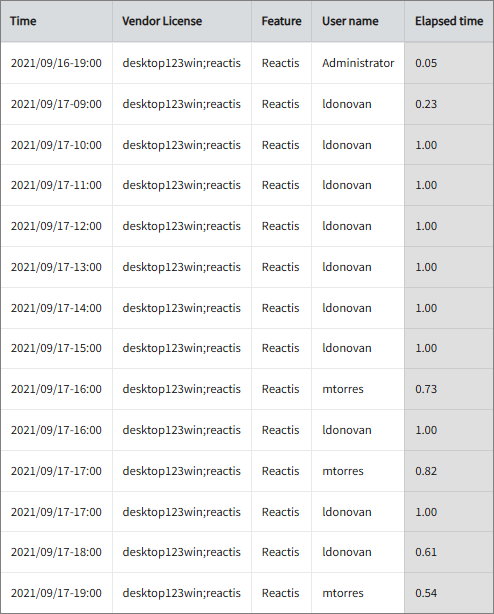Select the Administrator user name cell
The width and height of the screenshot is (494, 614).
(358, 63)
